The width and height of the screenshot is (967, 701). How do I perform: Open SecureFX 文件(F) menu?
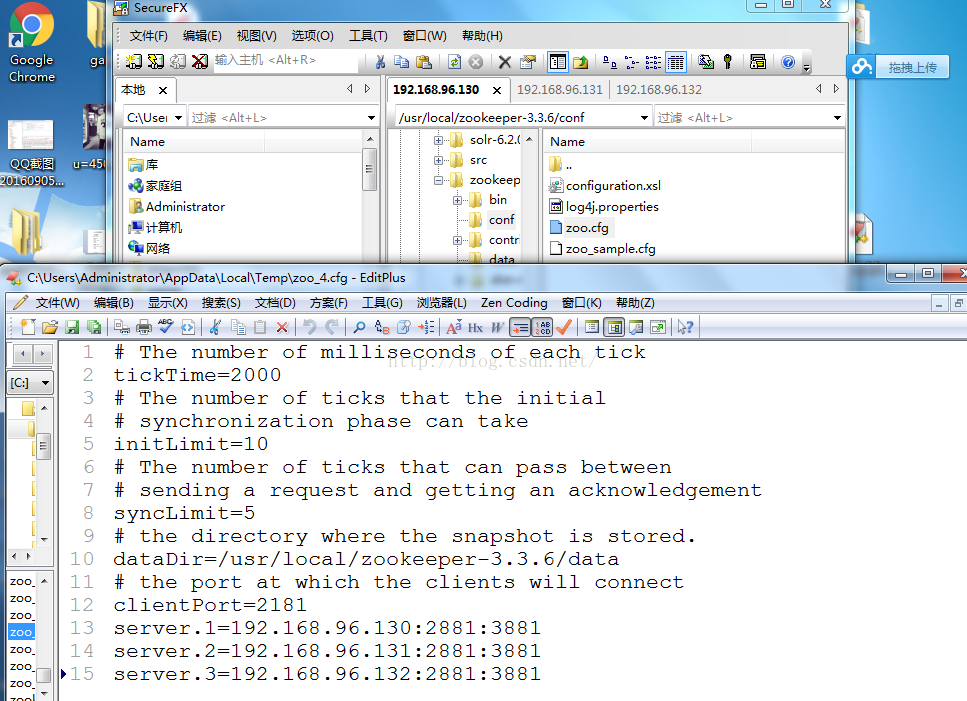point(149,36)
